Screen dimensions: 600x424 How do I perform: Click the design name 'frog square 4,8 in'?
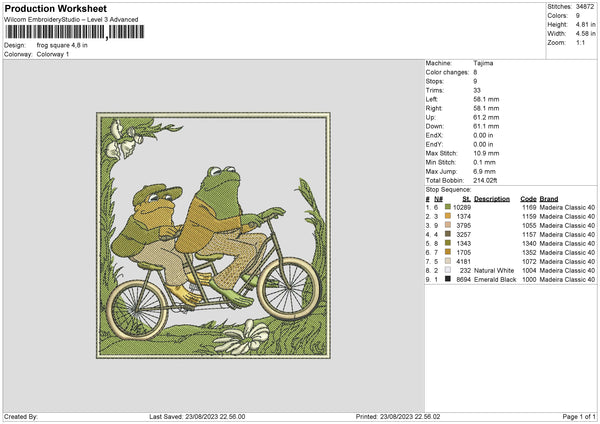click(62, 45)
